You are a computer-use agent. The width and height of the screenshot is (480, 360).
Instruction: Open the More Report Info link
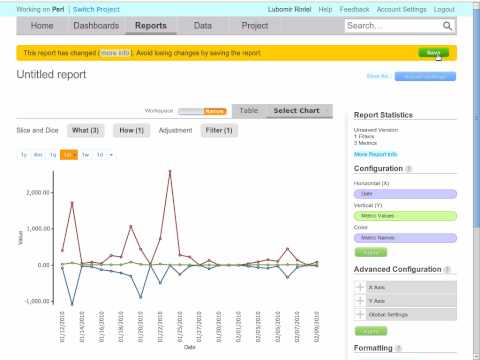click(375, 154)
